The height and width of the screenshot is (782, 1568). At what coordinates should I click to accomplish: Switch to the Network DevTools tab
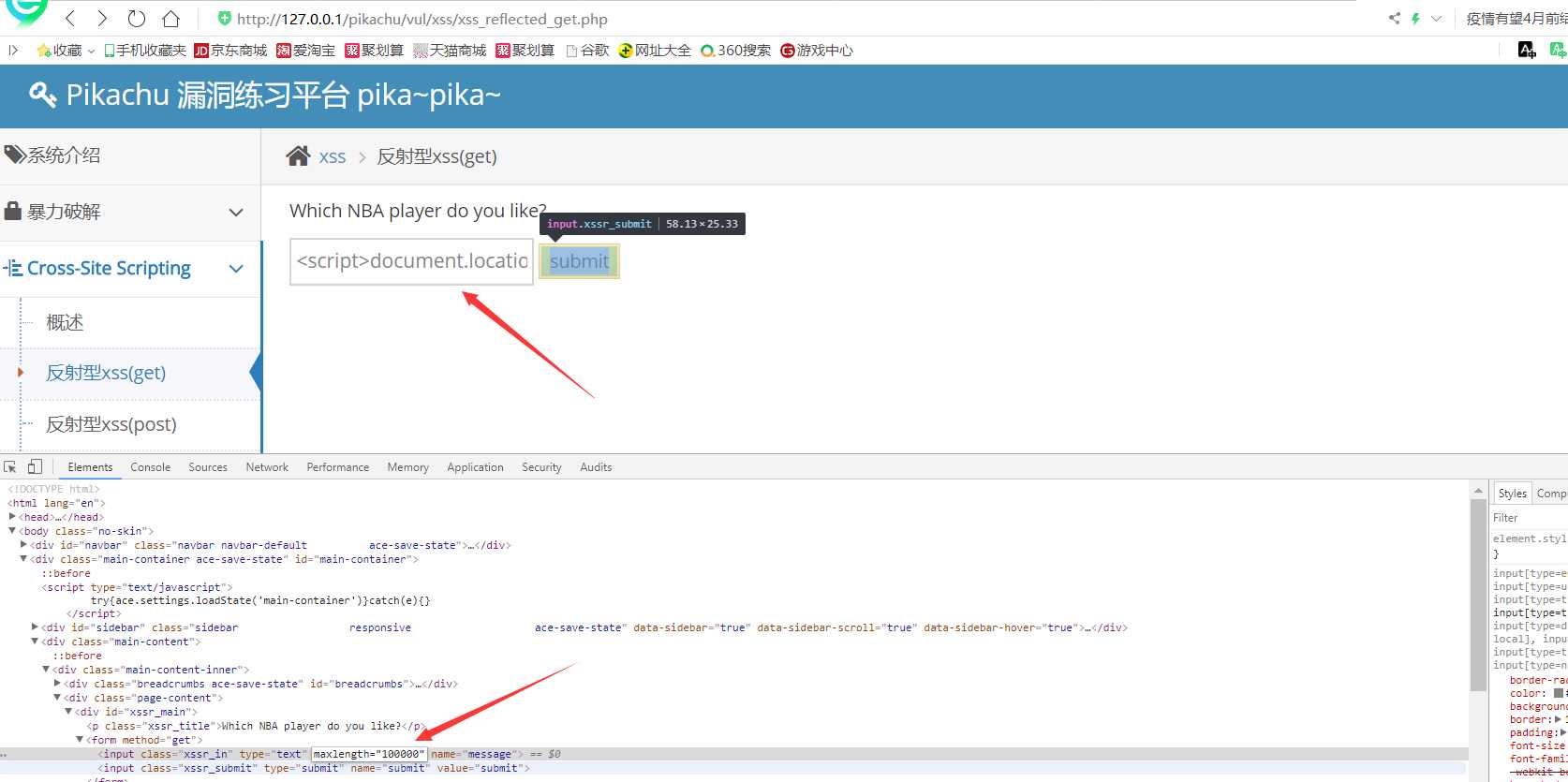(267, 467)
